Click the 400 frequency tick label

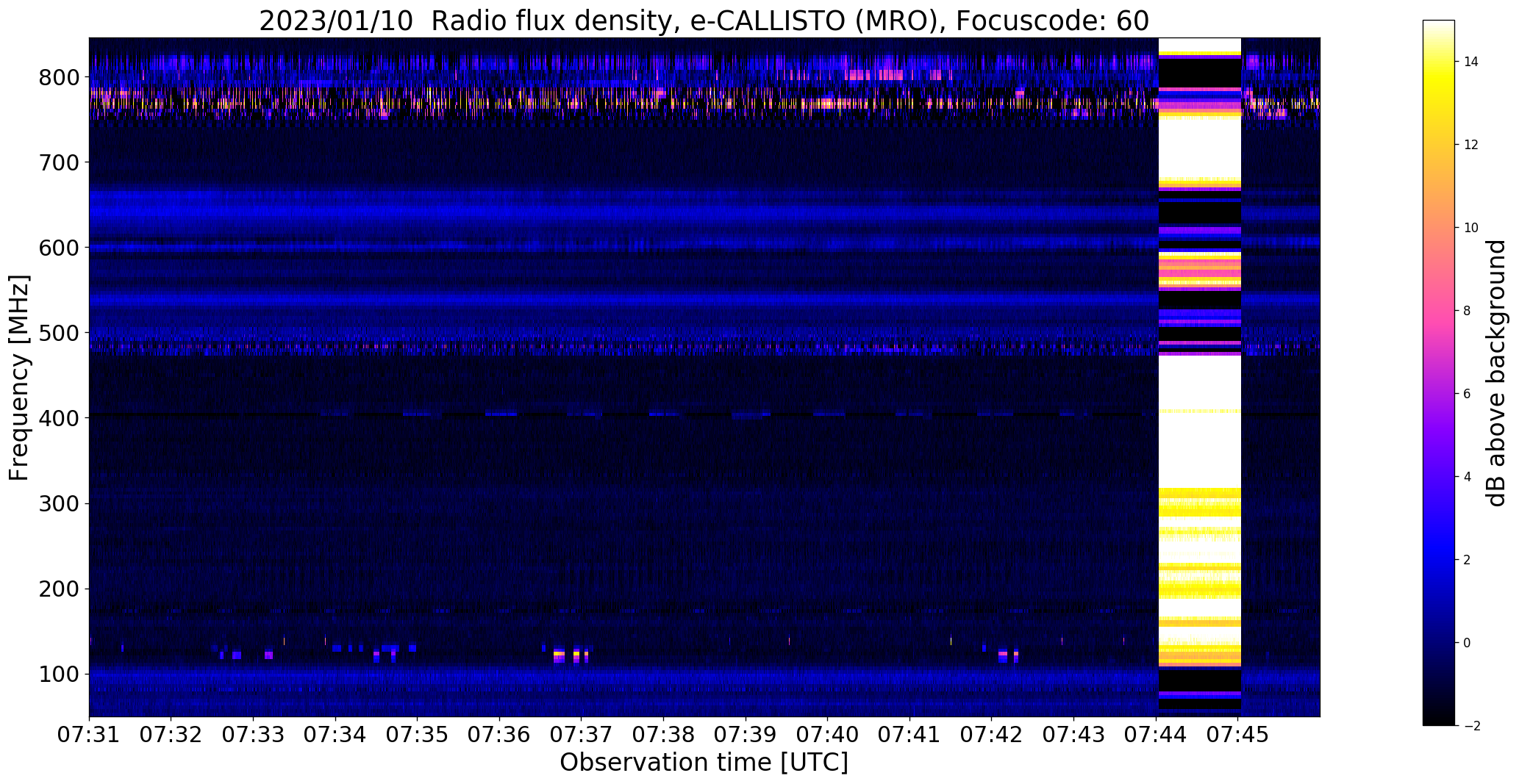[x=58, y=418]
